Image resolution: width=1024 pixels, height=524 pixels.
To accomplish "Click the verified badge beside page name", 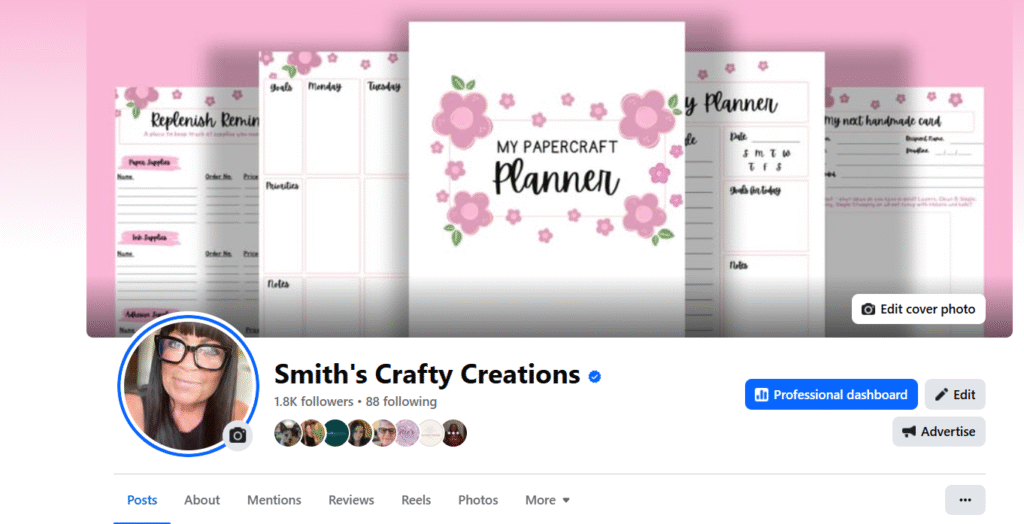I will (595, 376).
